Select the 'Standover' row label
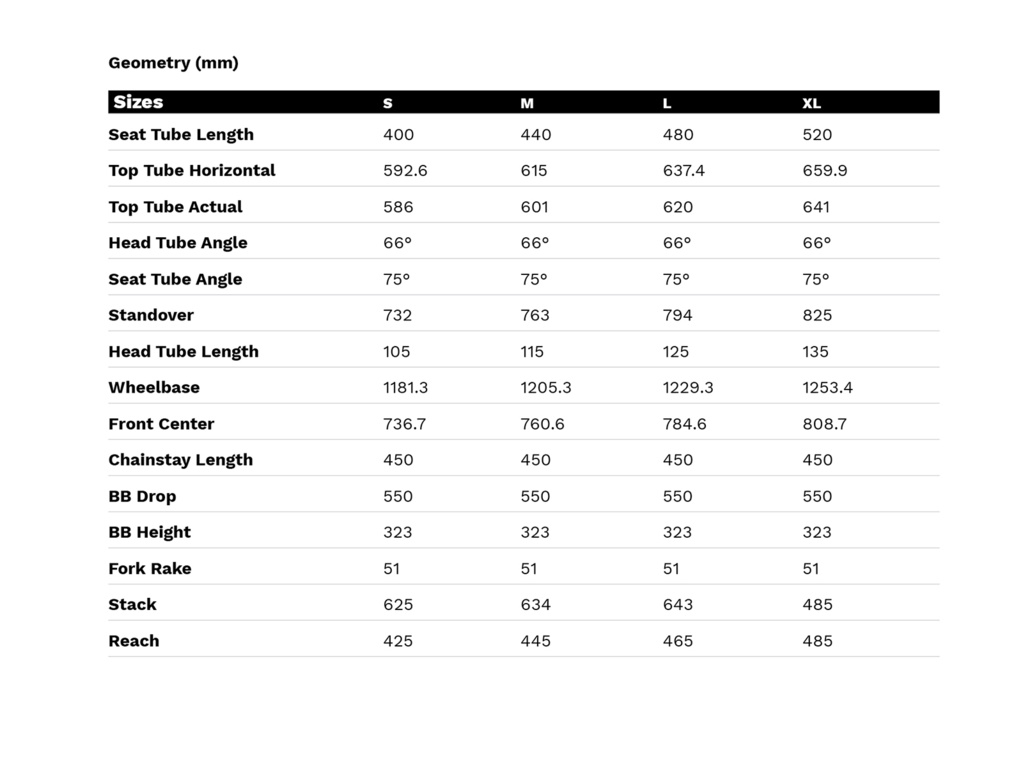Image resolution: width=1024 pixels, height=768 pixels. pos(151,316)
